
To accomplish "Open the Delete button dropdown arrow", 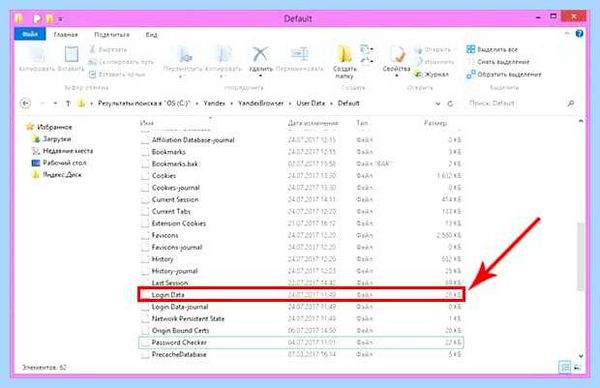I will [x=261, y=76].
